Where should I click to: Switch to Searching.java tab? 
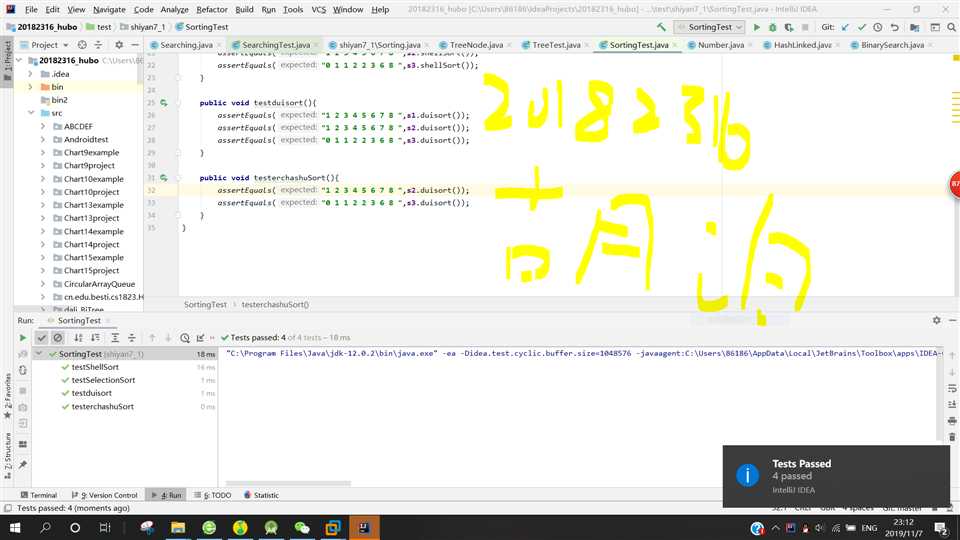[186, 45]
